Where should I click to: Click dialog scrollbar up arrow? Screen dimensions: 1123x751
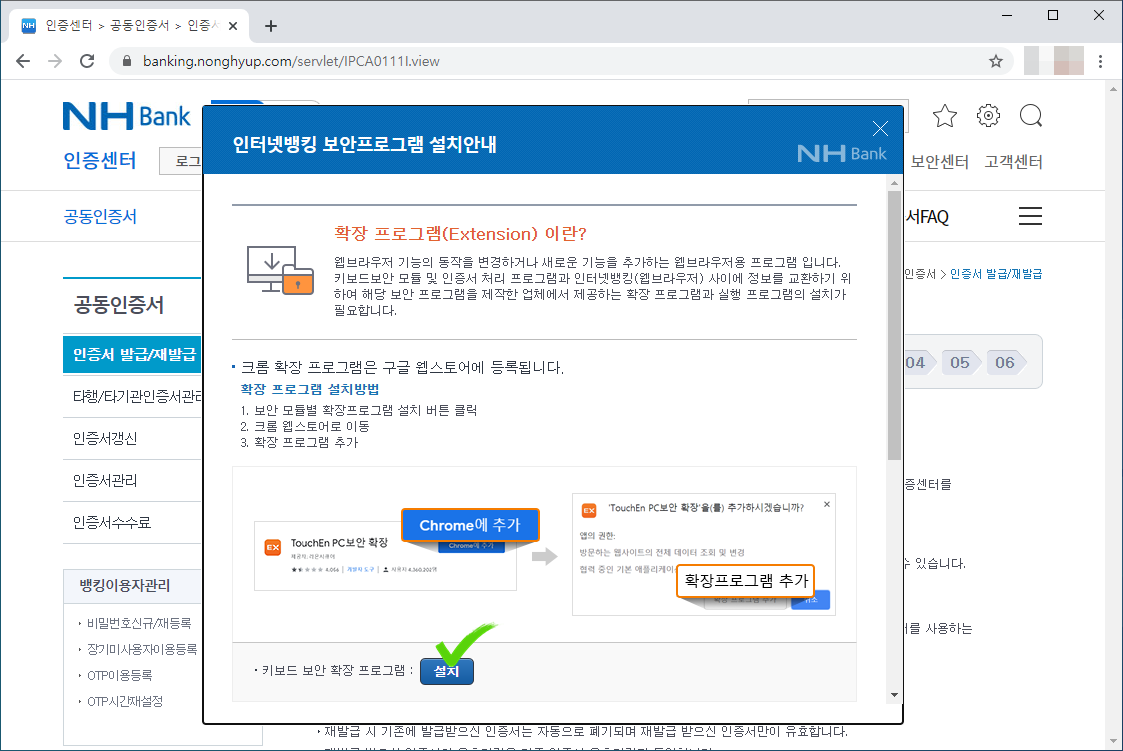point(894,183)
